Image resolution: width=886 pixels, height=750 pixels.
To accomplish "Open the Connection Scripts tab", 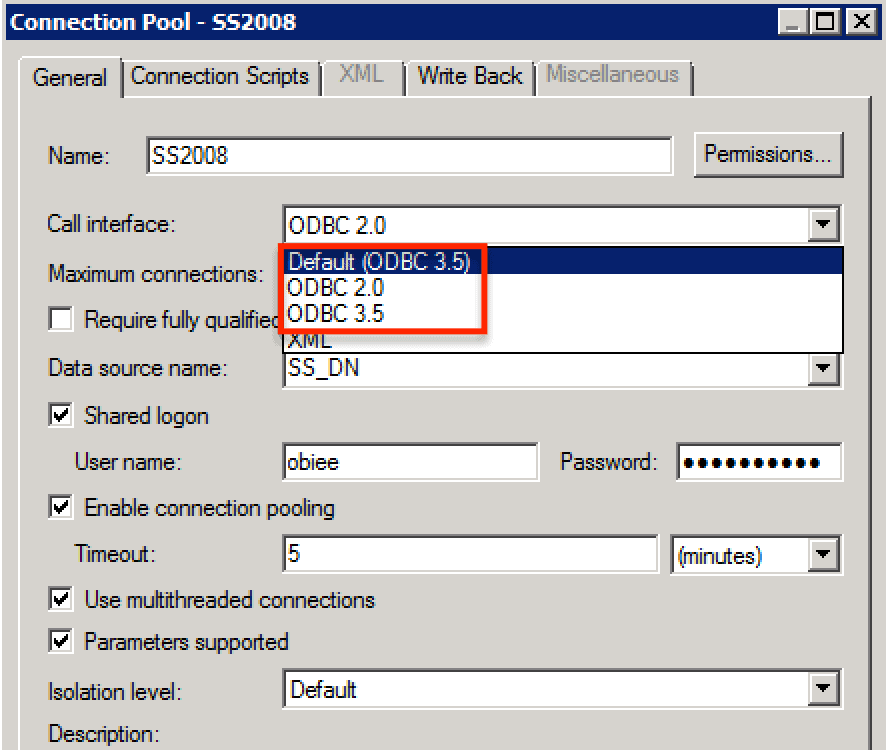I will pos(220,76).
